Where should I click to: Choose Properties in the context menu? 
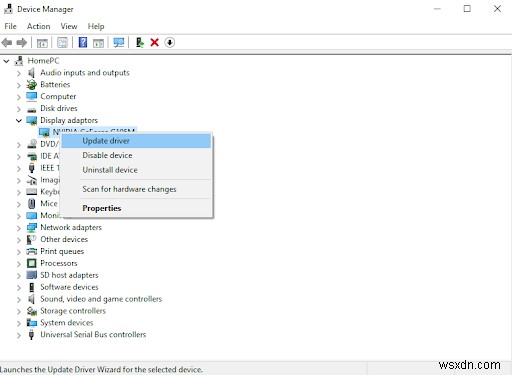(x=137, y=208)
